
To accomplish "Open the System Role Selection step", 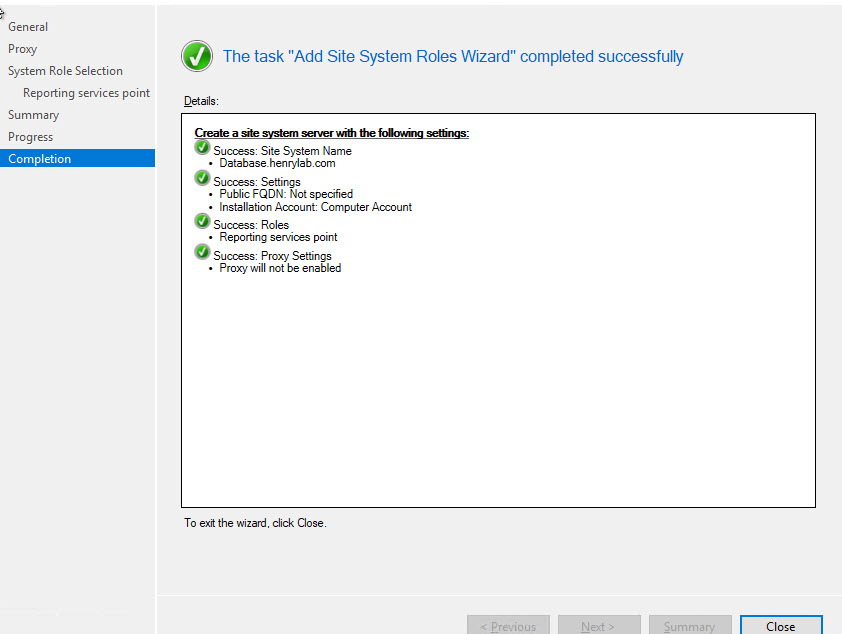I will pyautogui.click(x=65, y=71).
